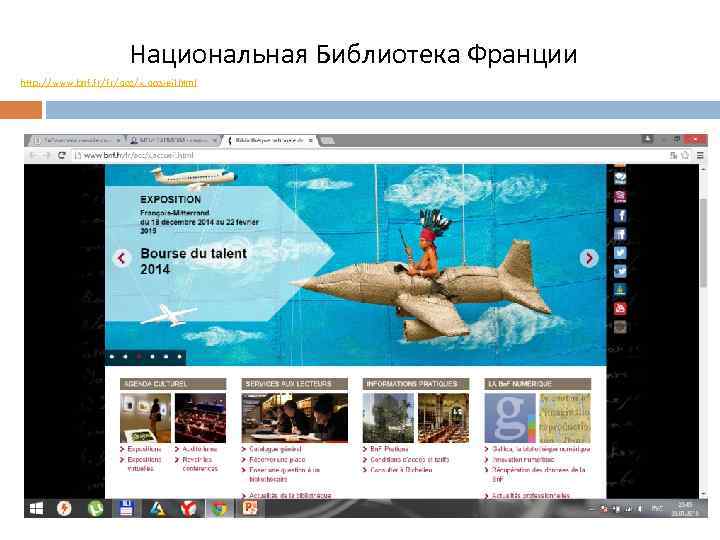This screenshot has width=720, height=540.
Task: Click the auditorium red seats thumbnail
Action: coord(201,418)
